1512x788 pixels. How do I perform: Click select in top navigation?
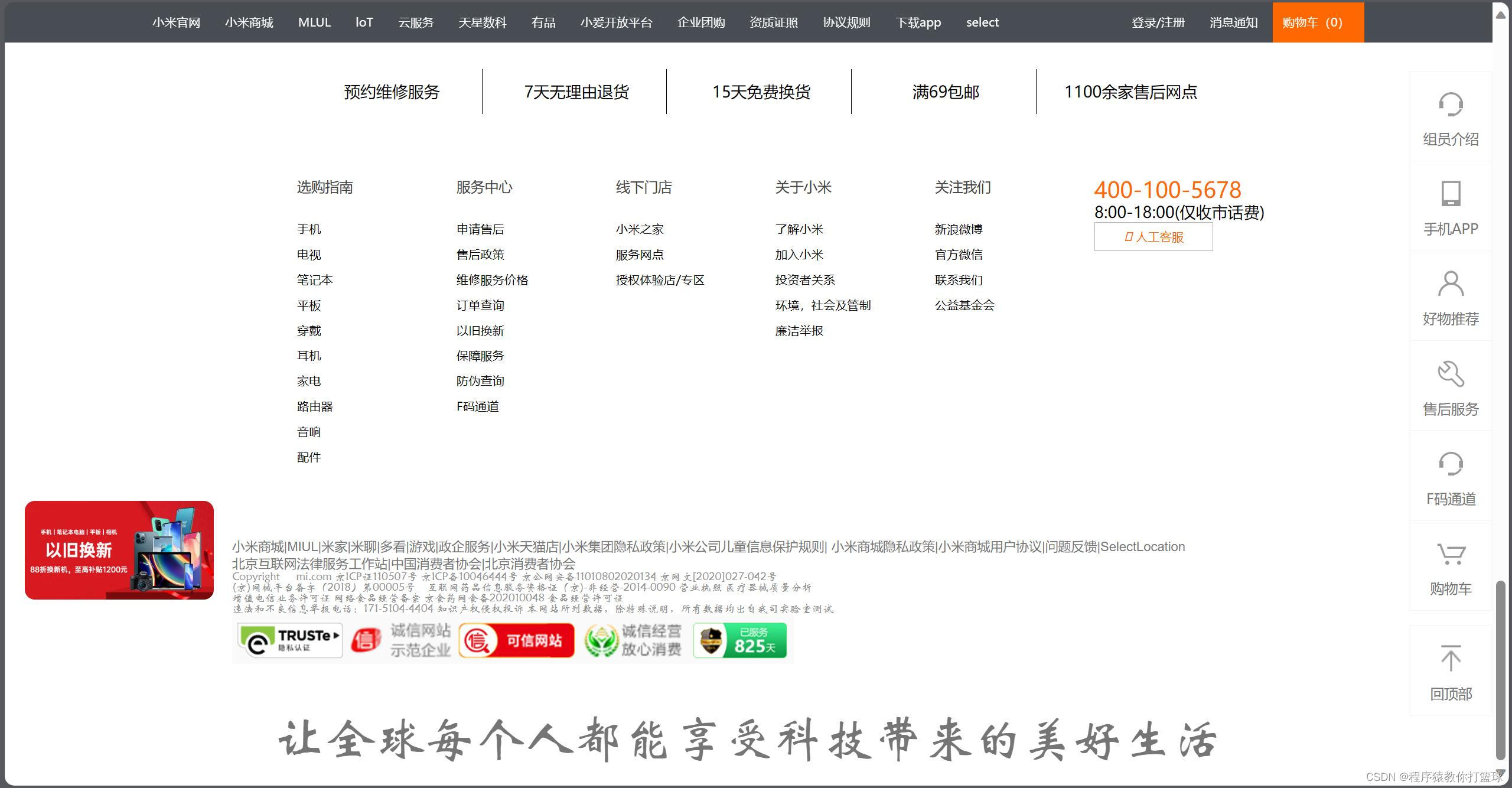[x=982, y=22]
